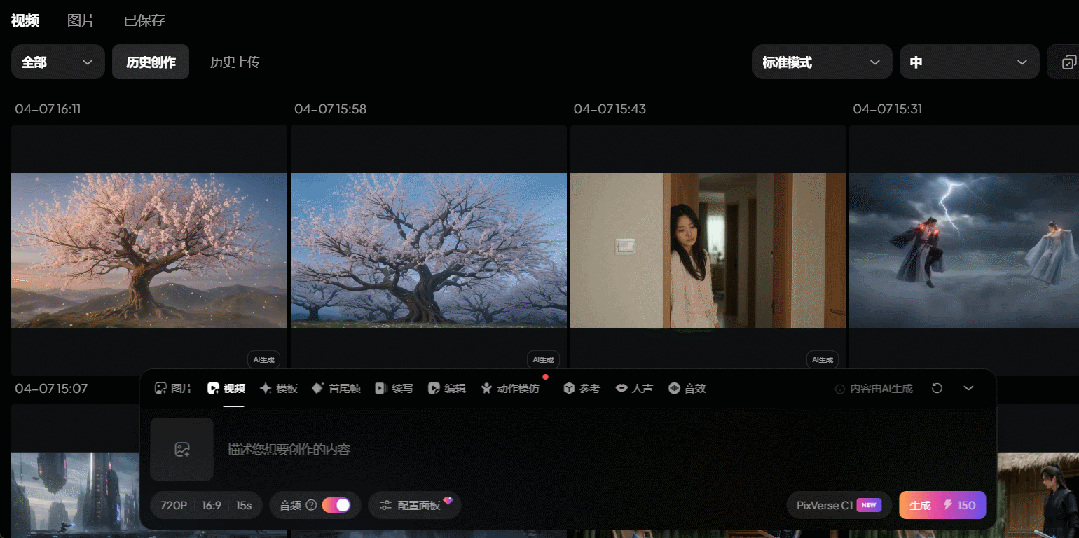Viewport: 1079px width, 538px height.
Task: Open the 中 size dropdown
Action: 970,62
